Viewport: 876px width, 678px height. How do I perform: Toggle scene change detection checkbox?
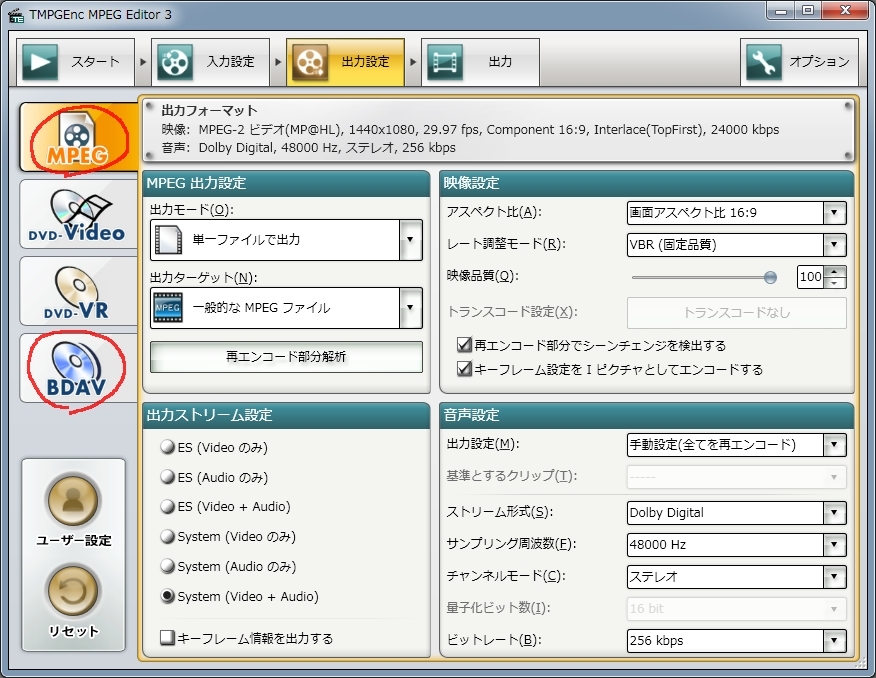[464, 345]
